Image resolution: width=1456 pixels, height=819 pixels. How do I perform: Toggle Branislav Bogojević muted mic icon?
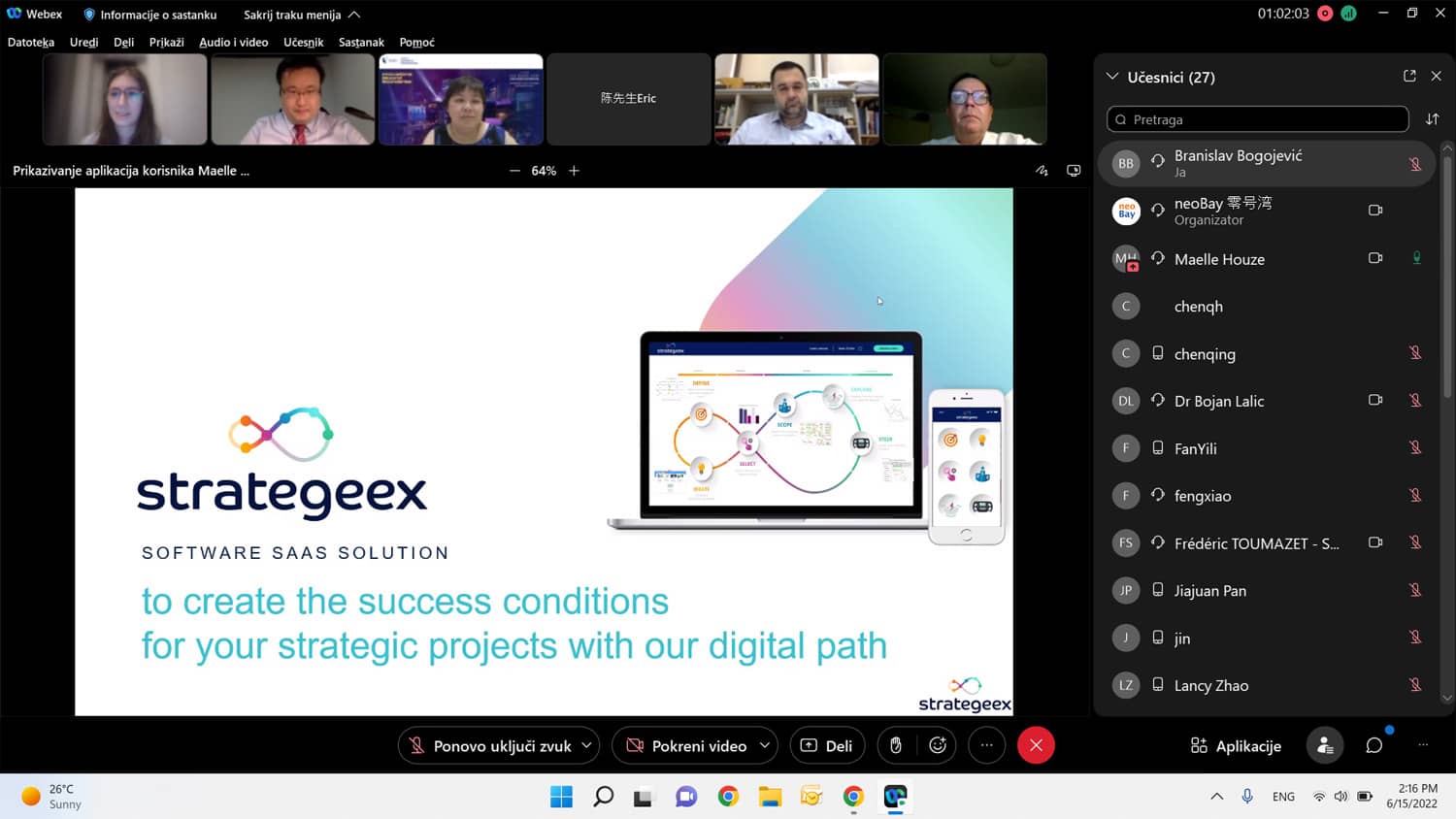coord(1415,164)
